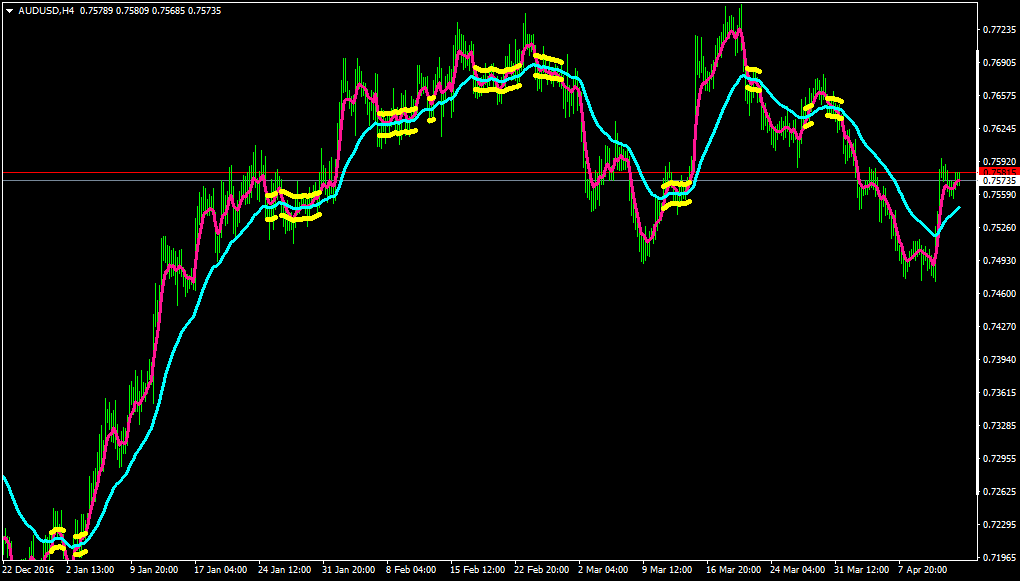
Task: Click the OHLC values 0.75789 0.75809 0.75685 0.75735
Action: pyautogui.click(x=149, y=10)
